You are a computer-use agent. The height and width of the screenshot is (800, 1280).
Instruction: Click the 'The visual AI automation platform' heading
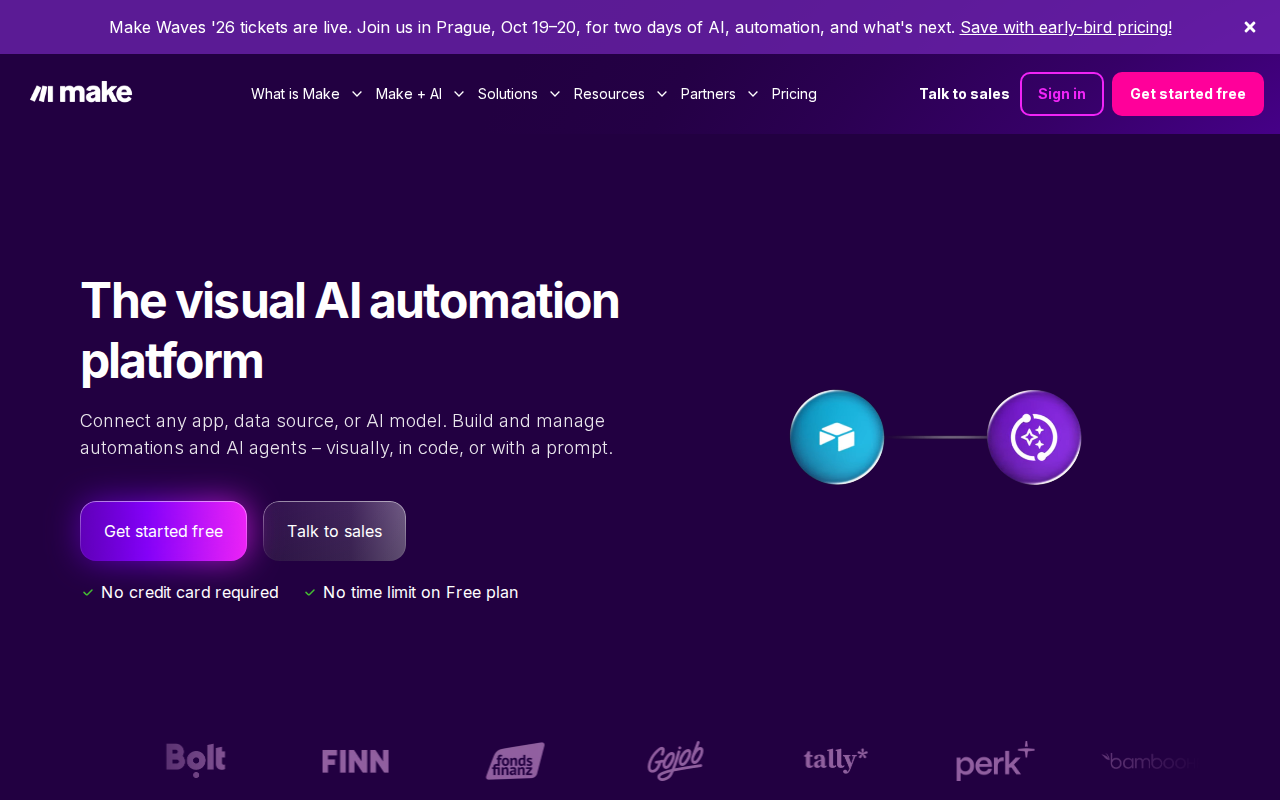pyautogui.click(x=350, y=331)
